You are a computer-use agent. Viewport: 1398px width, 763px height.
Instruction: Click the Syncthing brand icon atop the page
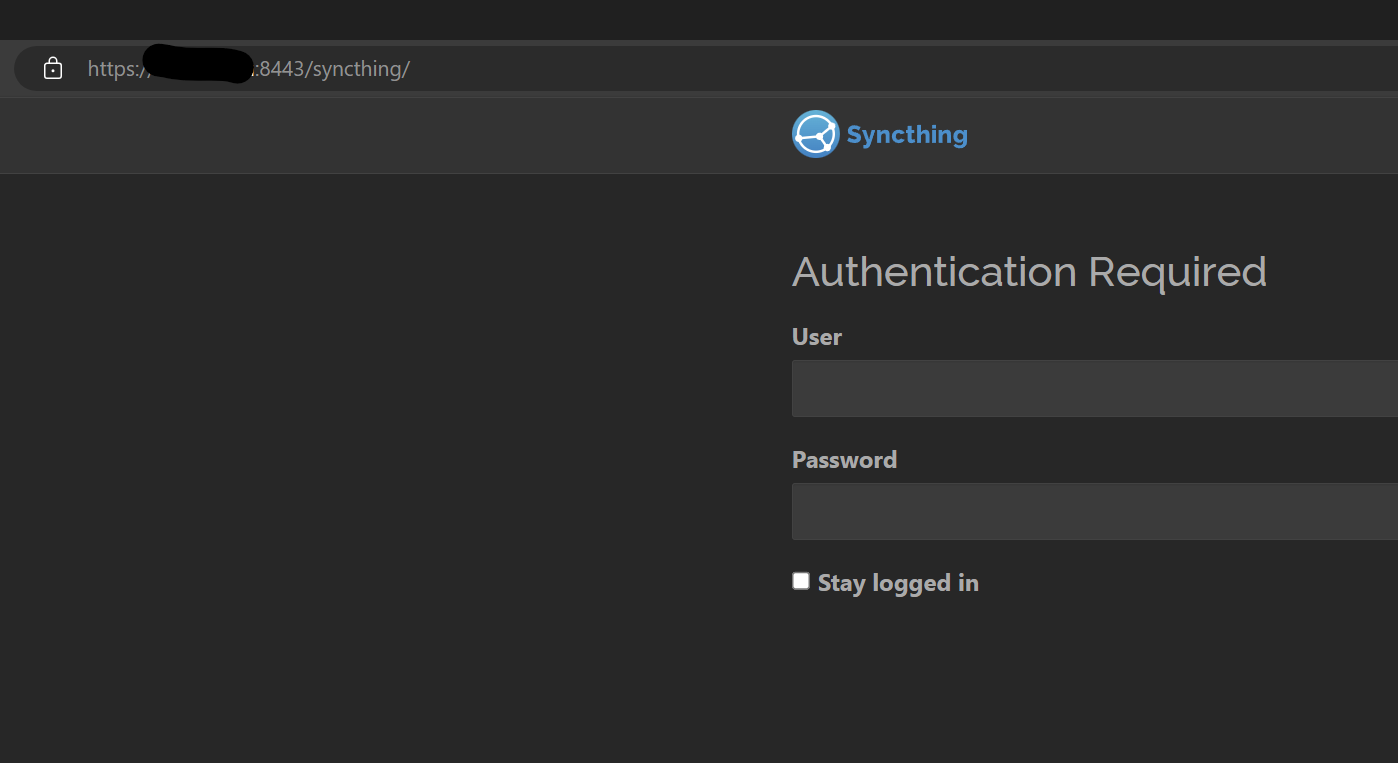(815, 133)
